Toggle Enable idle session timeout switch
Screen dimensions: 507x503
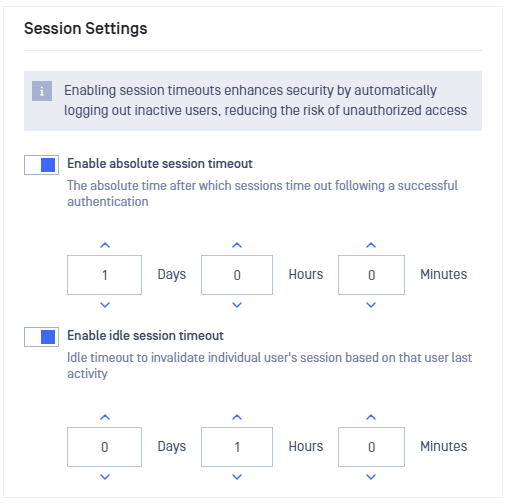pos(41,337)
